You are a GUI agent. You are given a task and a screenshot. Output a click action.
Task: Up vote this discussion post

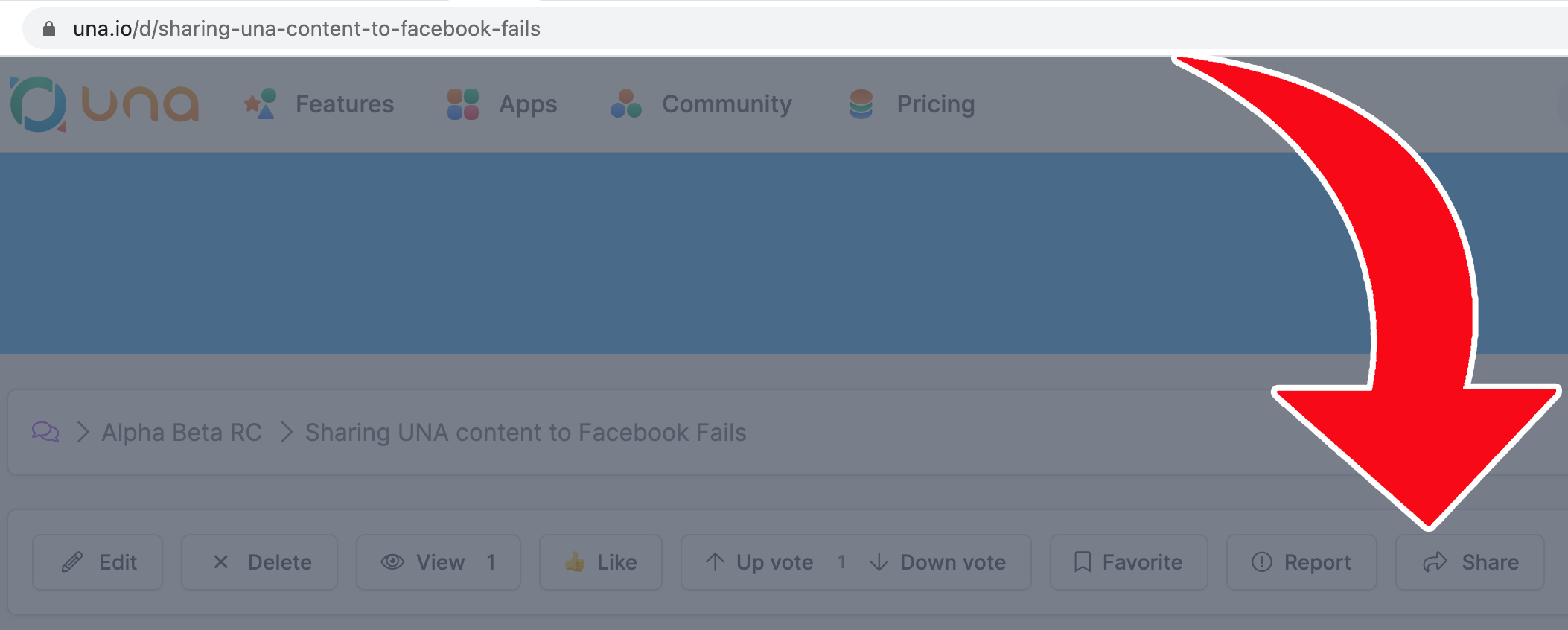tap(759, 562)
